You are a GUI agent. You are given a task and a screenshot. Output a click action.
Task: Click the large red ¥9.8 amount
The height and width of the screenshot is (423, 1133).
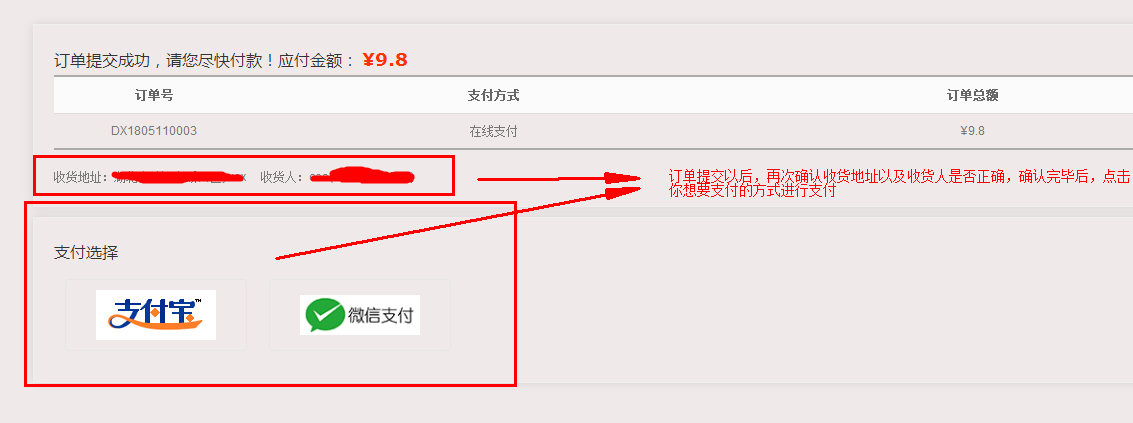385,59
